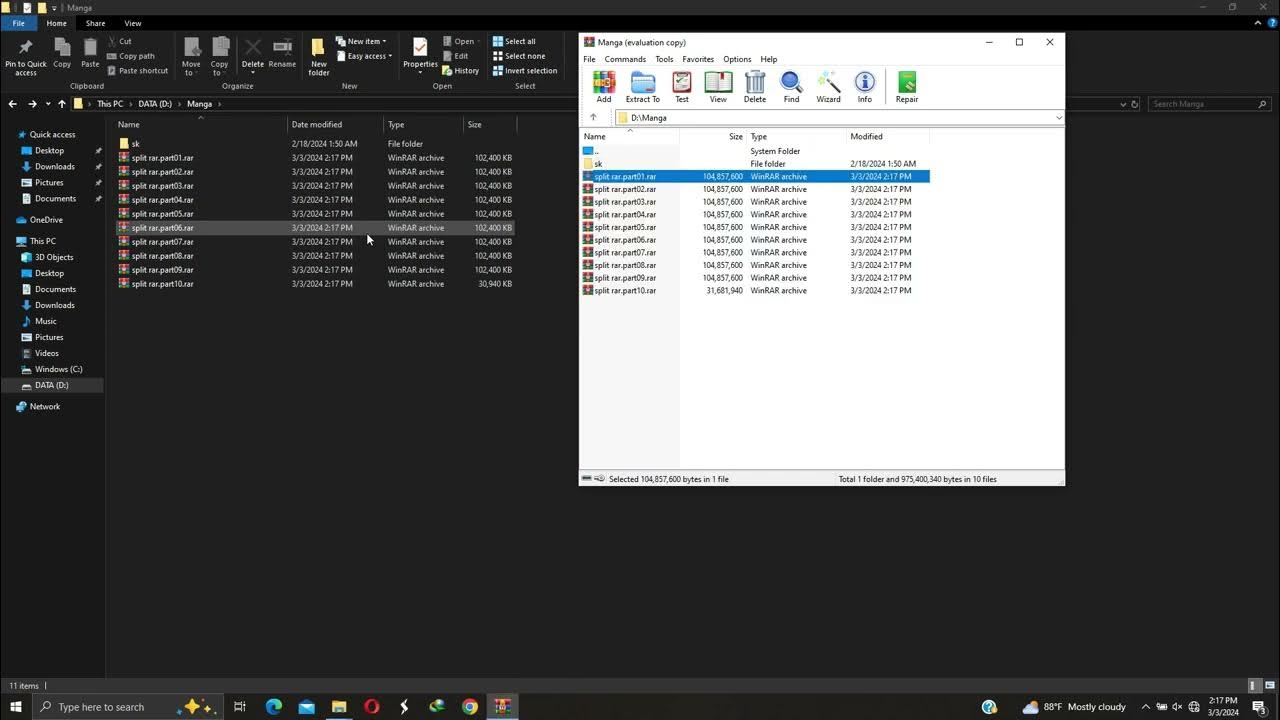Open Opera browser from taskbar
The image size is (1280, 720).
(x=372, y=707)
